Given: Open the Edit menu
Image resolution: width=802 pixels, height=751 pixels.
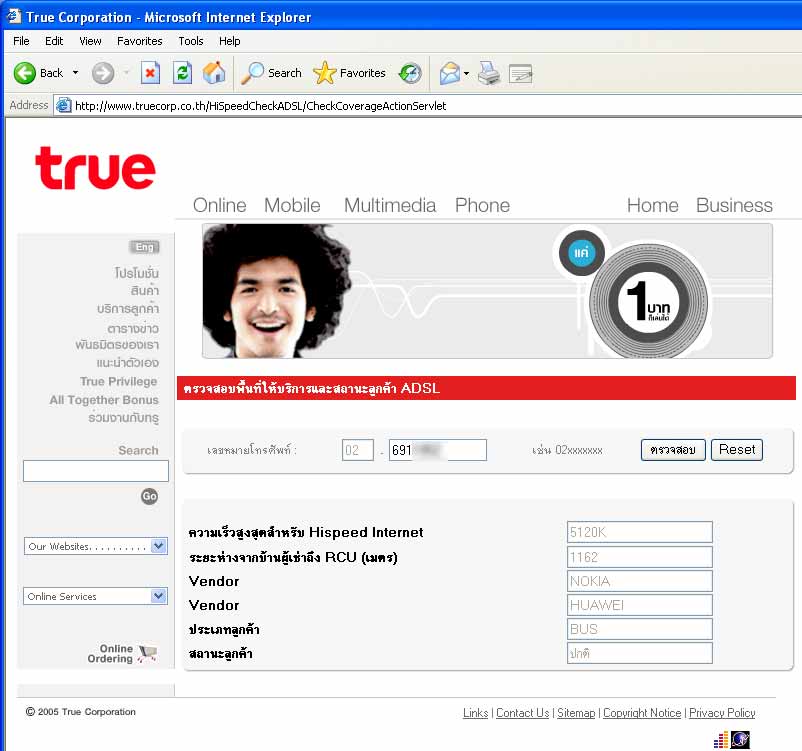Looking at the screenshot, I should coord(54,41).
